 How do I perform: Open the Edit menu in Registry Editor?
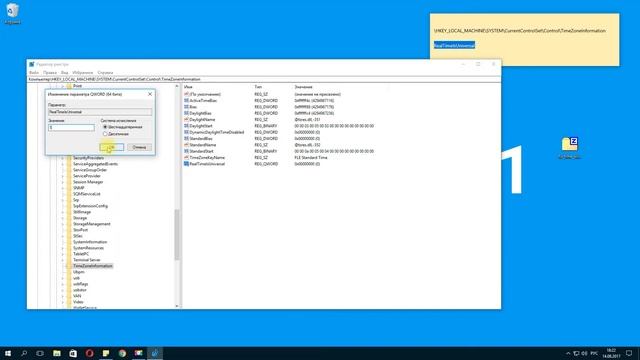click(50, 73)
